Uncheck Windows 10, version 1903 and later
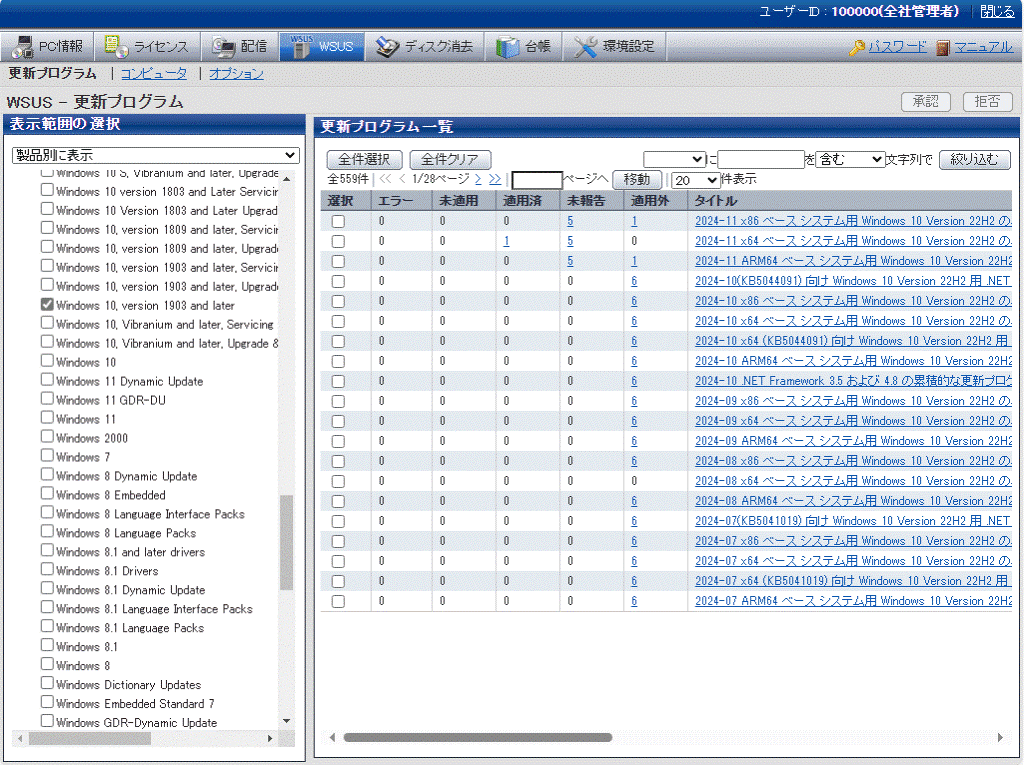Viewport: 1024px width, 765px height. tap(47, 304)
